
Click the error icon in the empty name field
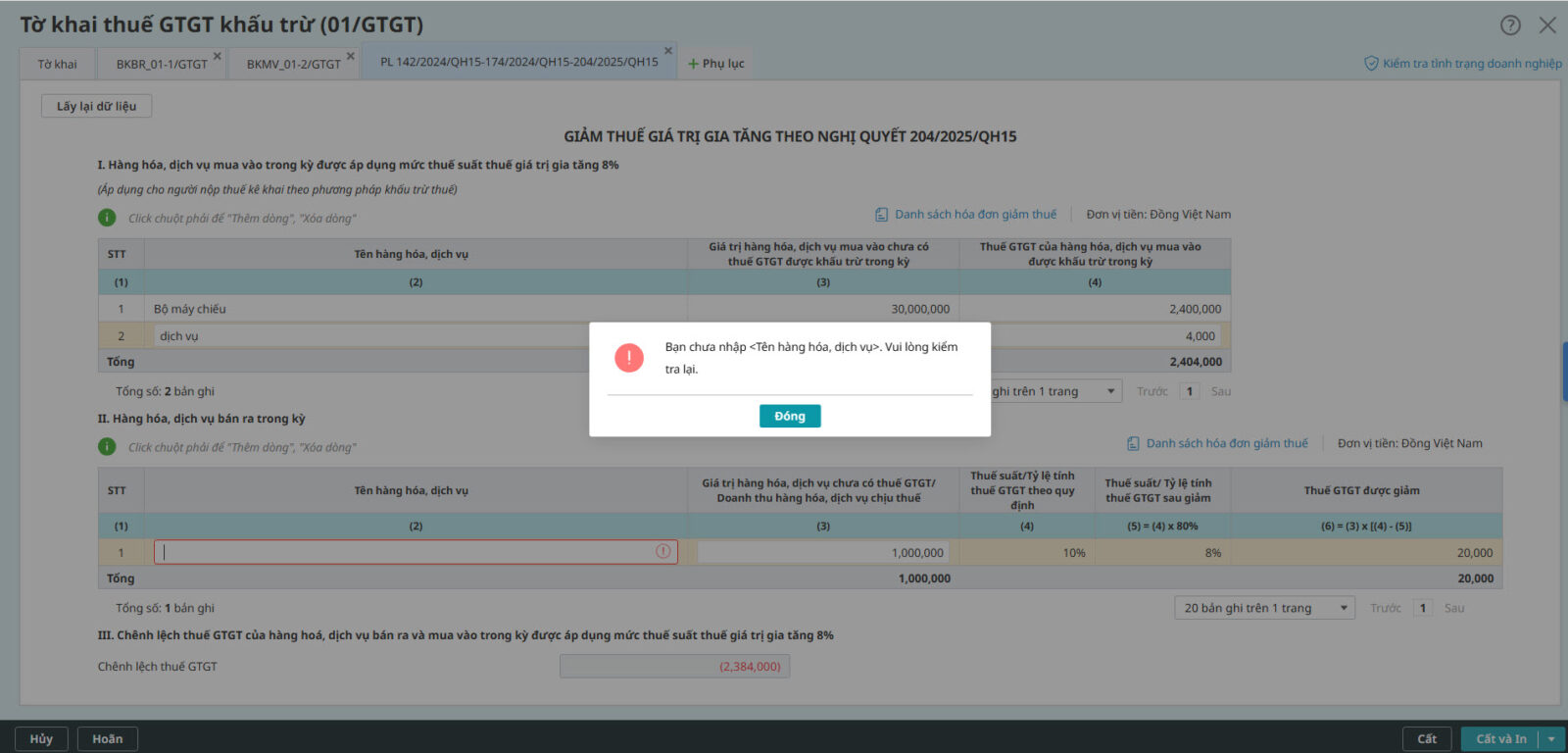(663, 552)
